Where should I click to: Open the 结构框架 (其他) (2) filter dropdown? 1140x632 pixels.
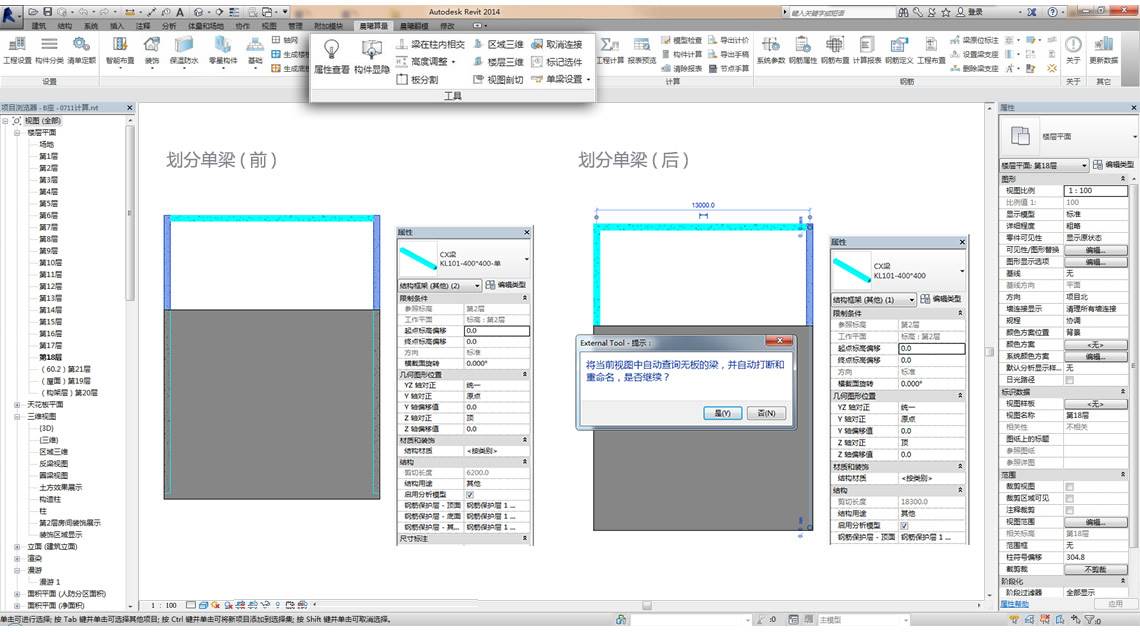(439, 285)
